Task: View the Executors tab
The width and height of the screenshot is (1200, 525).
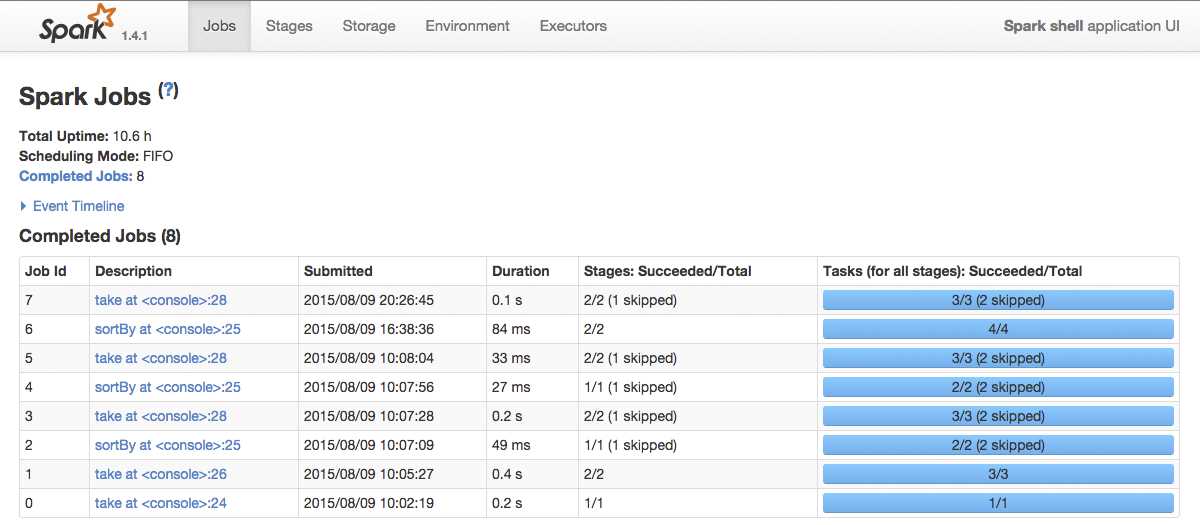Action: tap(573, 26)
